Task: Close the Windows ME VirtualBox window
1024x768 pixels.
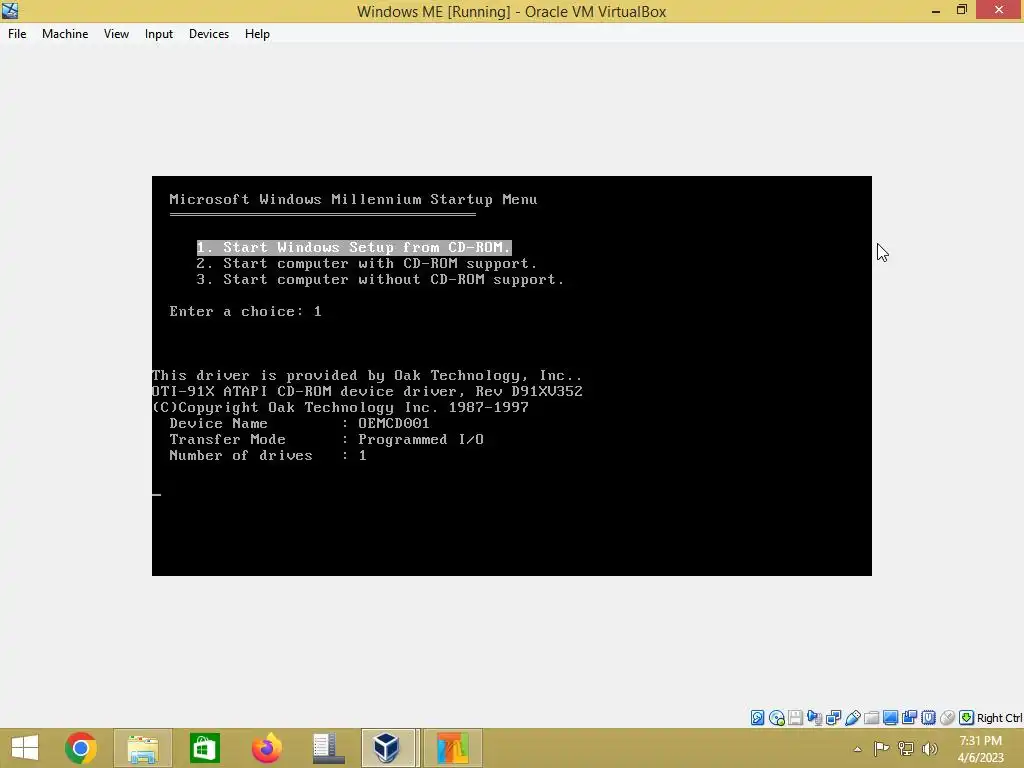Action: click(x=999, y=9)
